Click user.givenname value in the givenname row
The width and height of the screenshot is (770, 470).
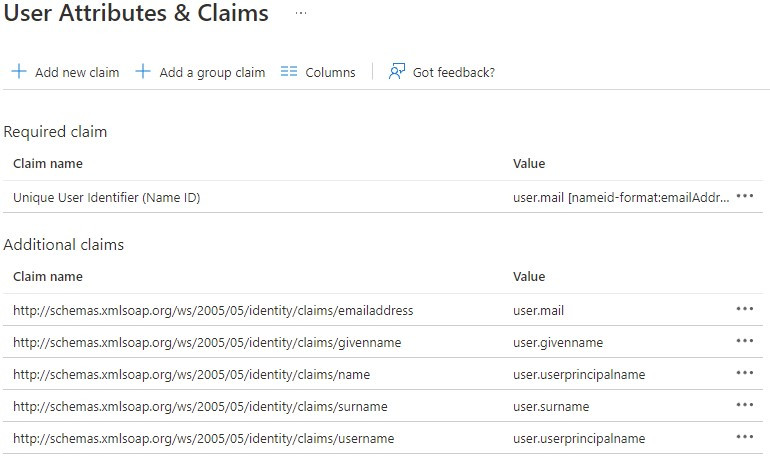[558, 343]
